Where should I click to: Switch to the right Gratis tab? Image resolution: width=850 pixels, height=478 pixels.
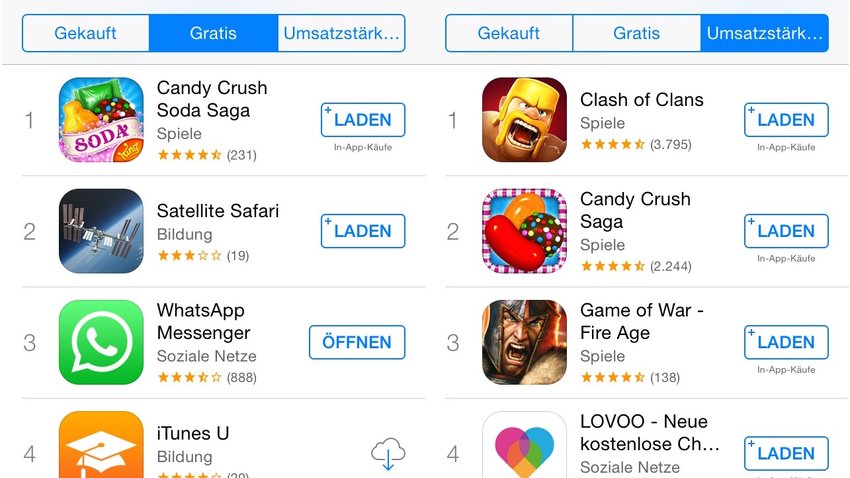(636, 33)
